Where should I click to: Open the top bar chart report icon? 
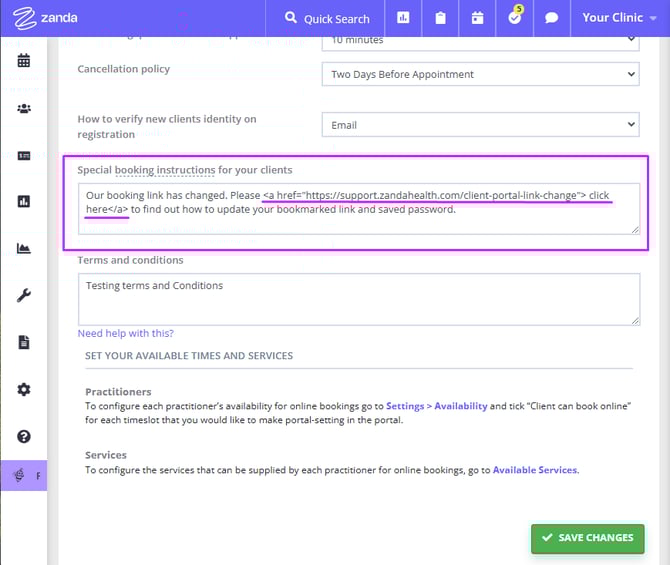403,18
